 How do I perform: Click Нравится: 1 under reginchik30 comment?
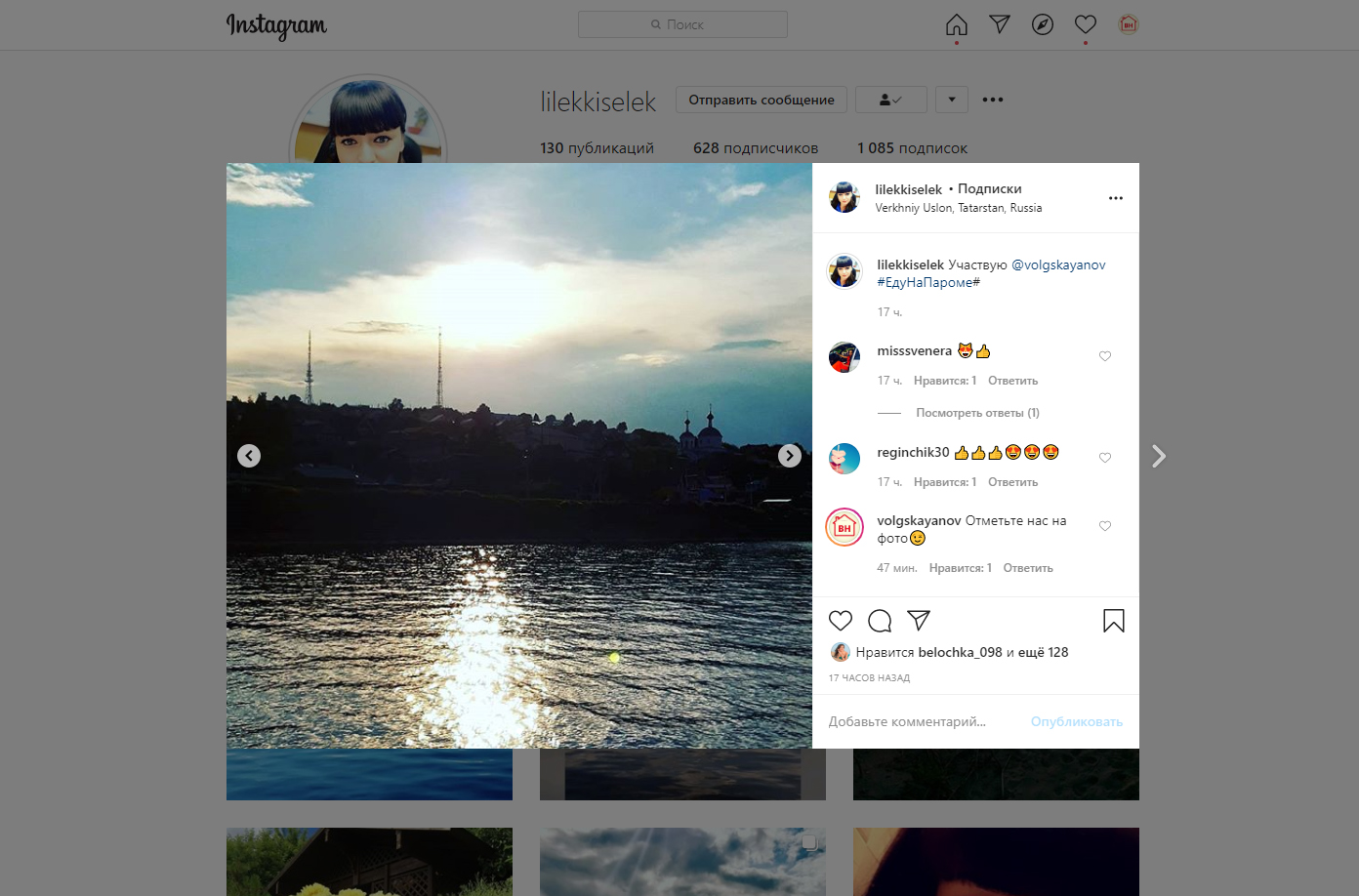(945, 482)
